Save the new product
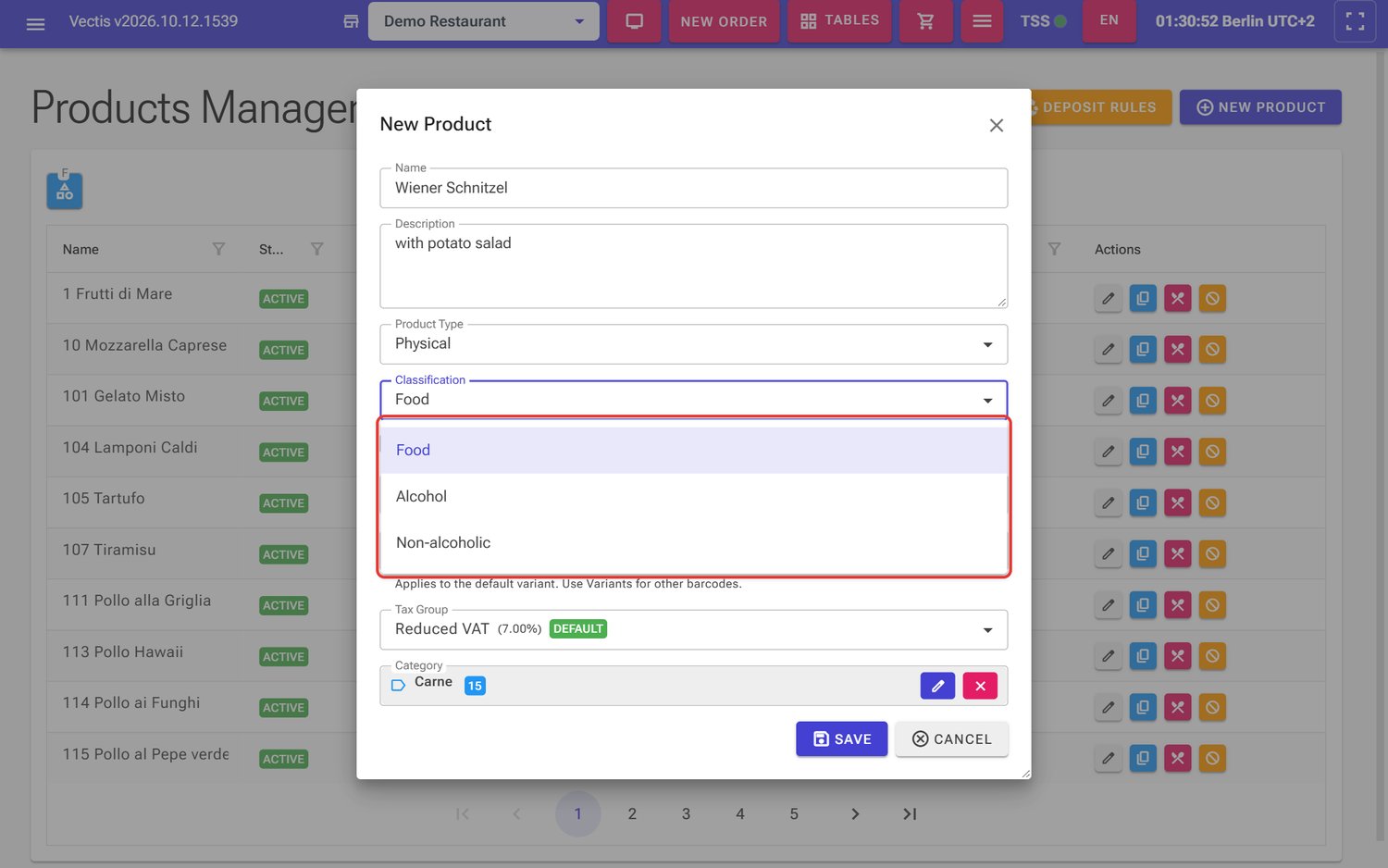Screen dimensions: 1388x868 (841, 738)
